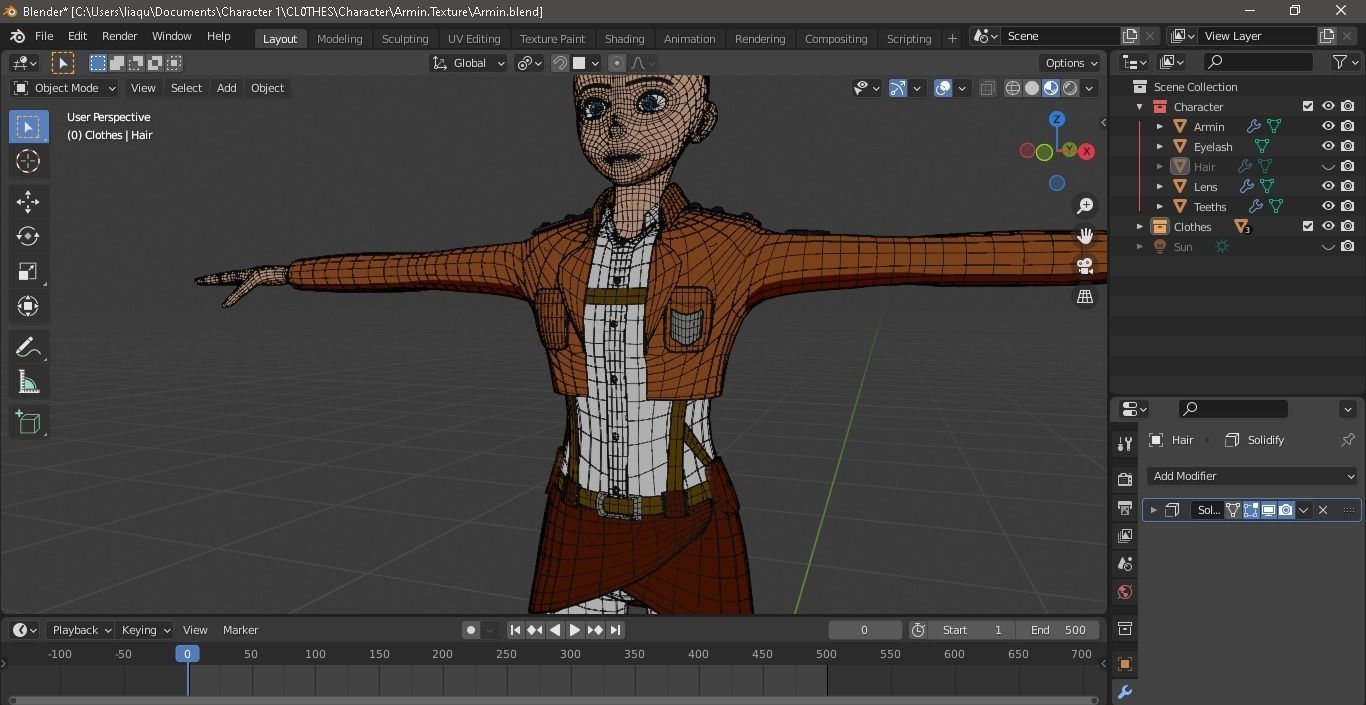The width and height of the screenshot is (1366, 705).
Task: Activate the Annotate tool
Action: point(28,346)
